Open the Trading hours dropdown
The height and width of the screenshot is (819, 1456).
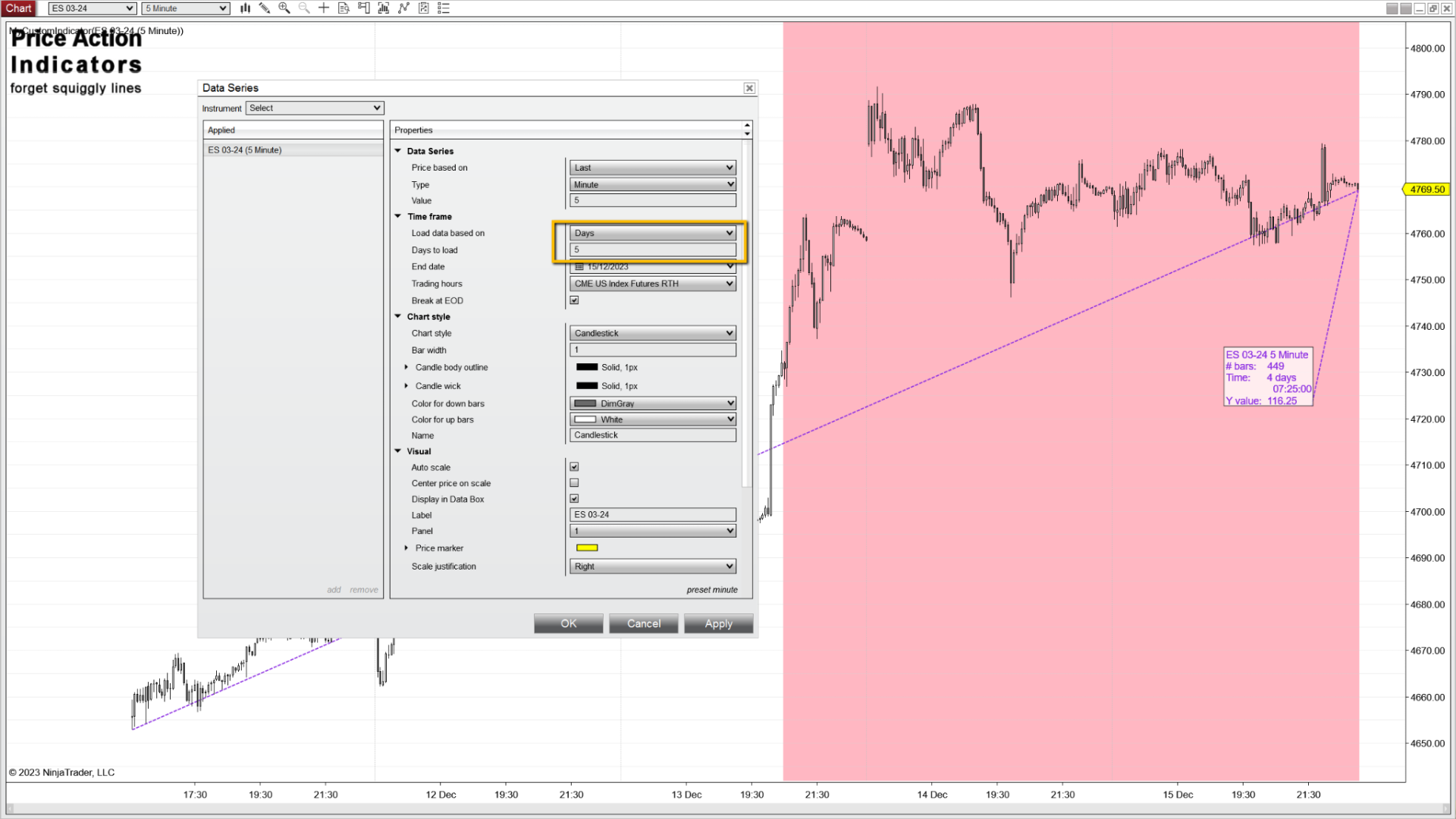coord(652,284)
